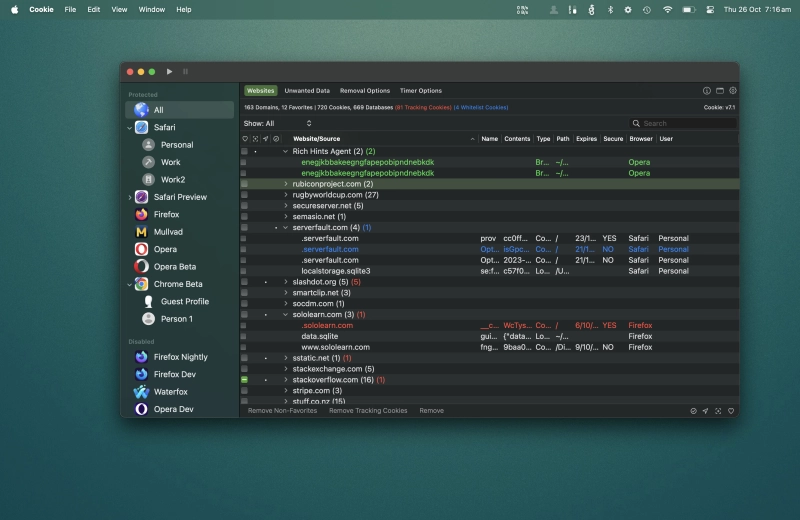Tick the checkbox for slashdot.org row

tap(244, 282)
